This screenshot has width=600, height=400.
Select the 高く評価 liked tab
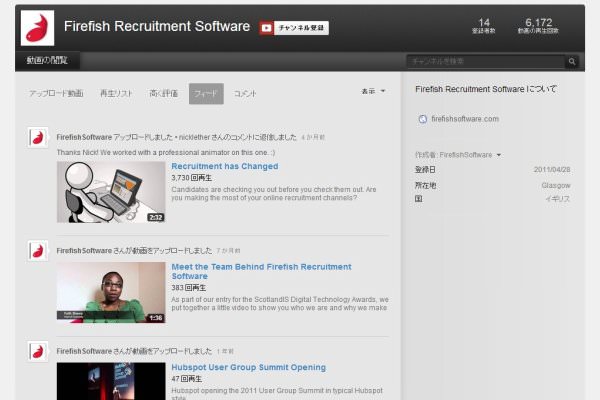[163, 93]
